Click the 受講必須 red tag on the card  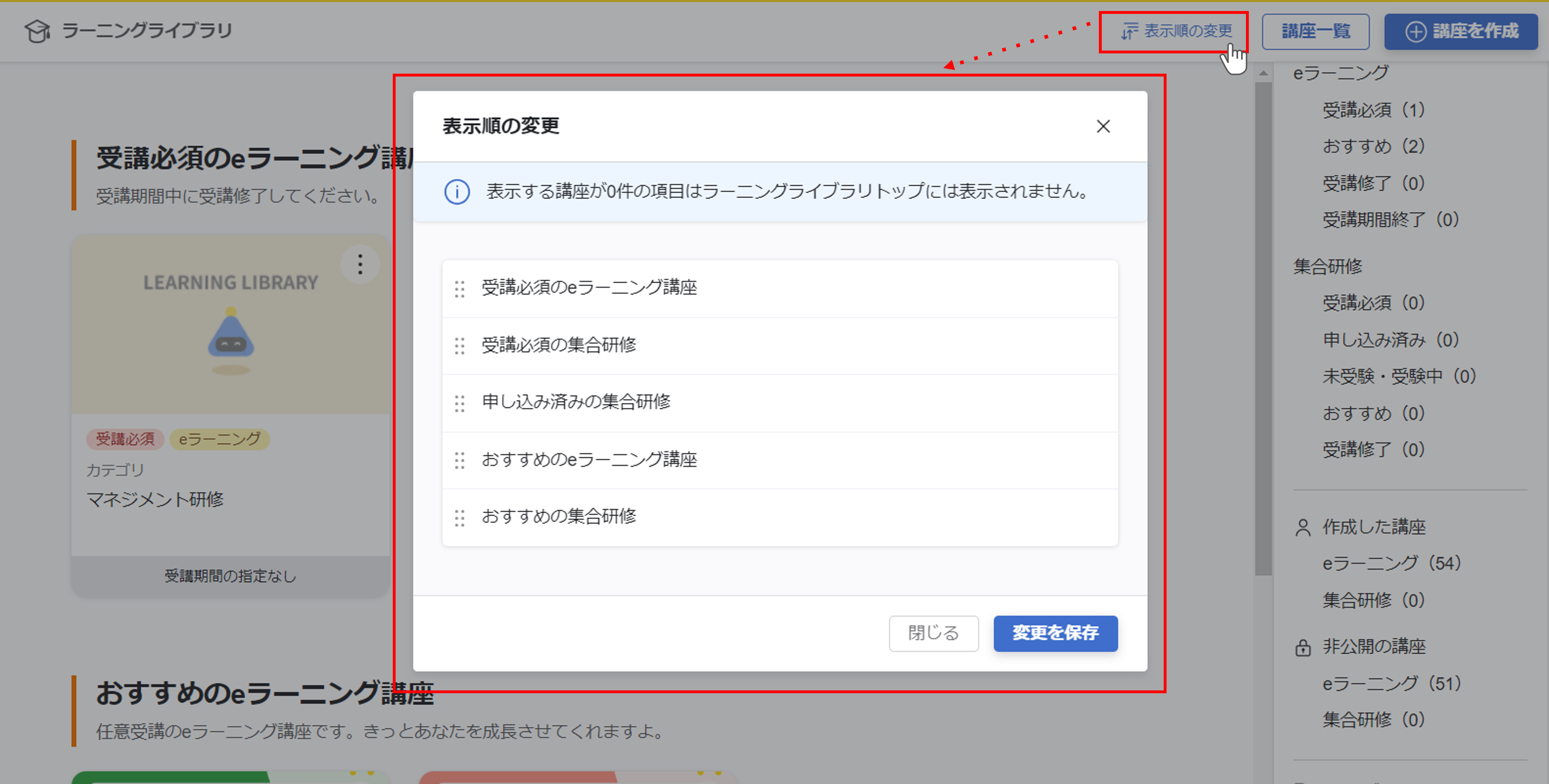125,439
